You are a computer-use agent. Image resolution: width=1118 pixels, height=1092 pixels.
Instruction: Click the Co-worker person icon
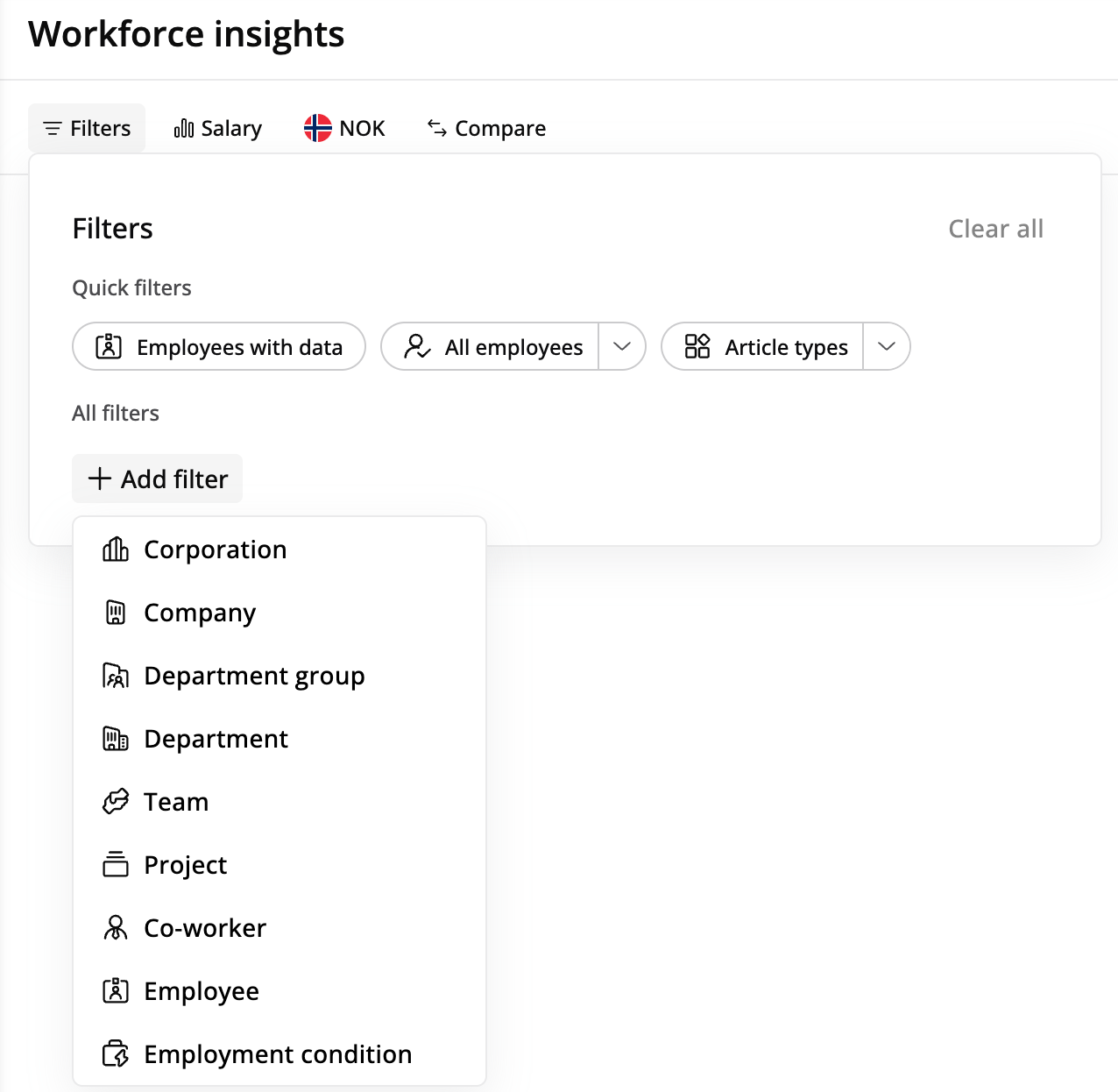(x=116, y=928)
